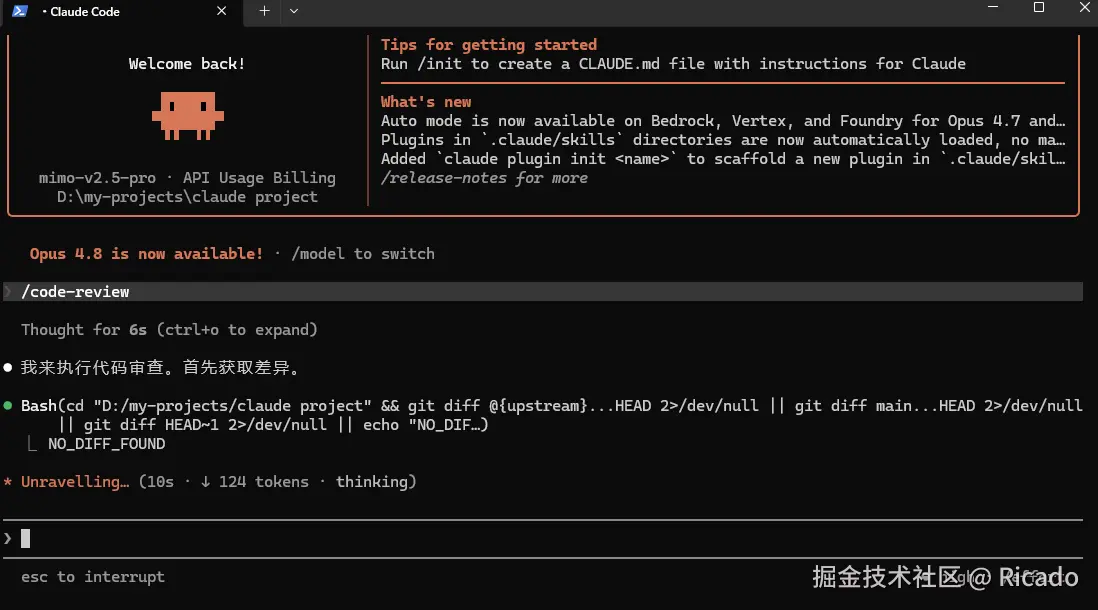Maximize the terminal window
This screenshot has height=610, width=1098.
click(1039, 7)
